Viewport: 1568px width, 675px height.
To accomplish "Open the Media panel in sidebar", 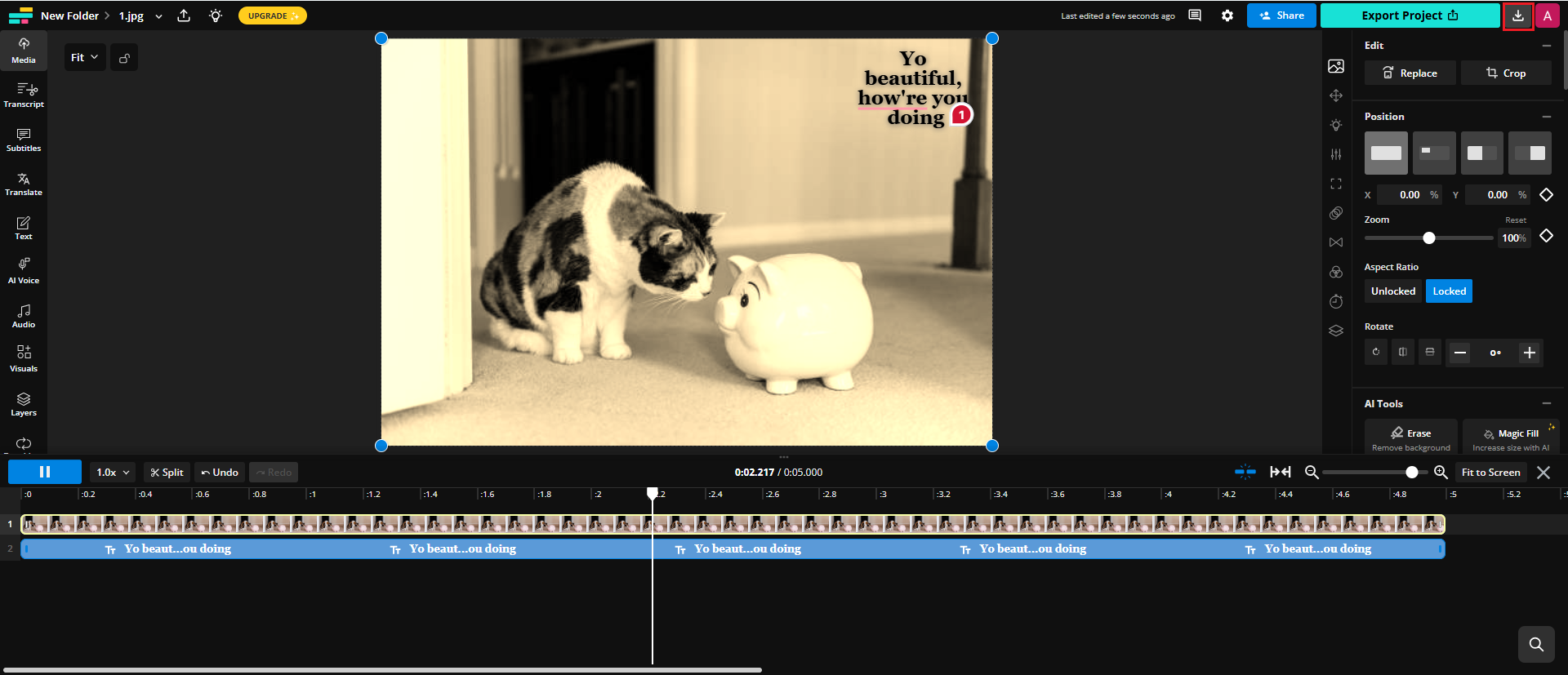I will pyautogui.click(x=24, y=50).
